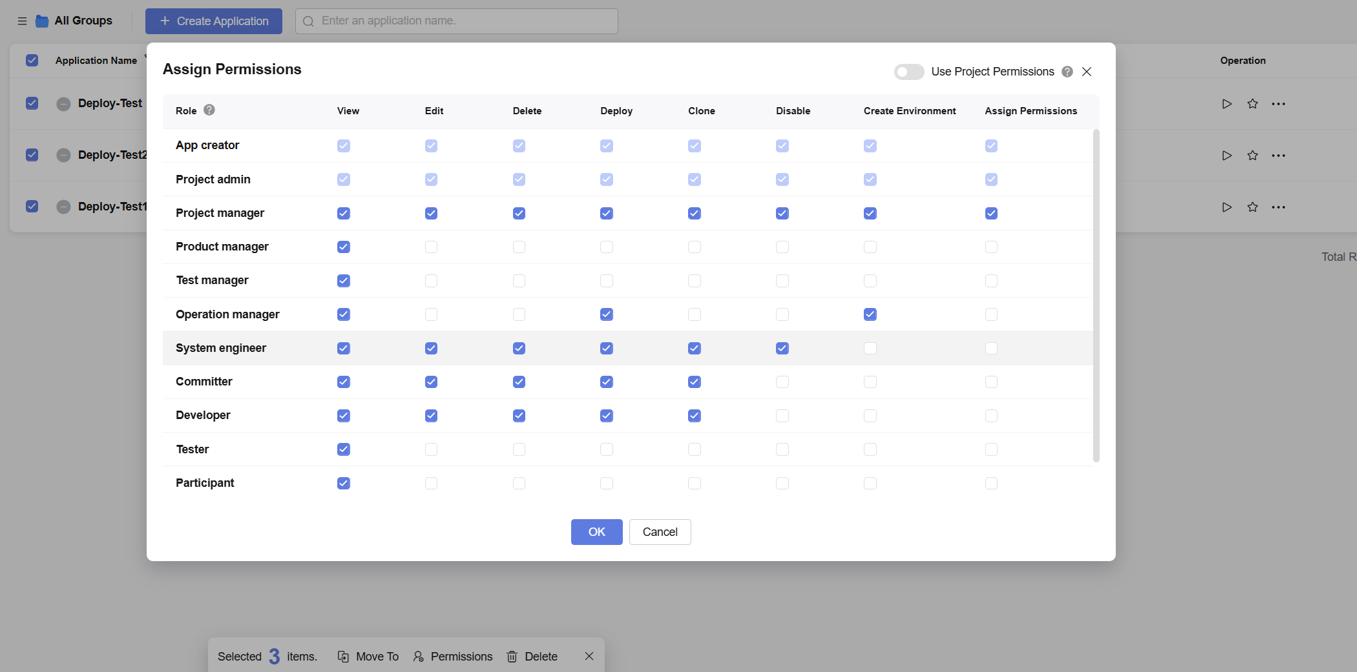Click OK to save permissions
This screenshot has width=1357, height=672.
point(597,532)
